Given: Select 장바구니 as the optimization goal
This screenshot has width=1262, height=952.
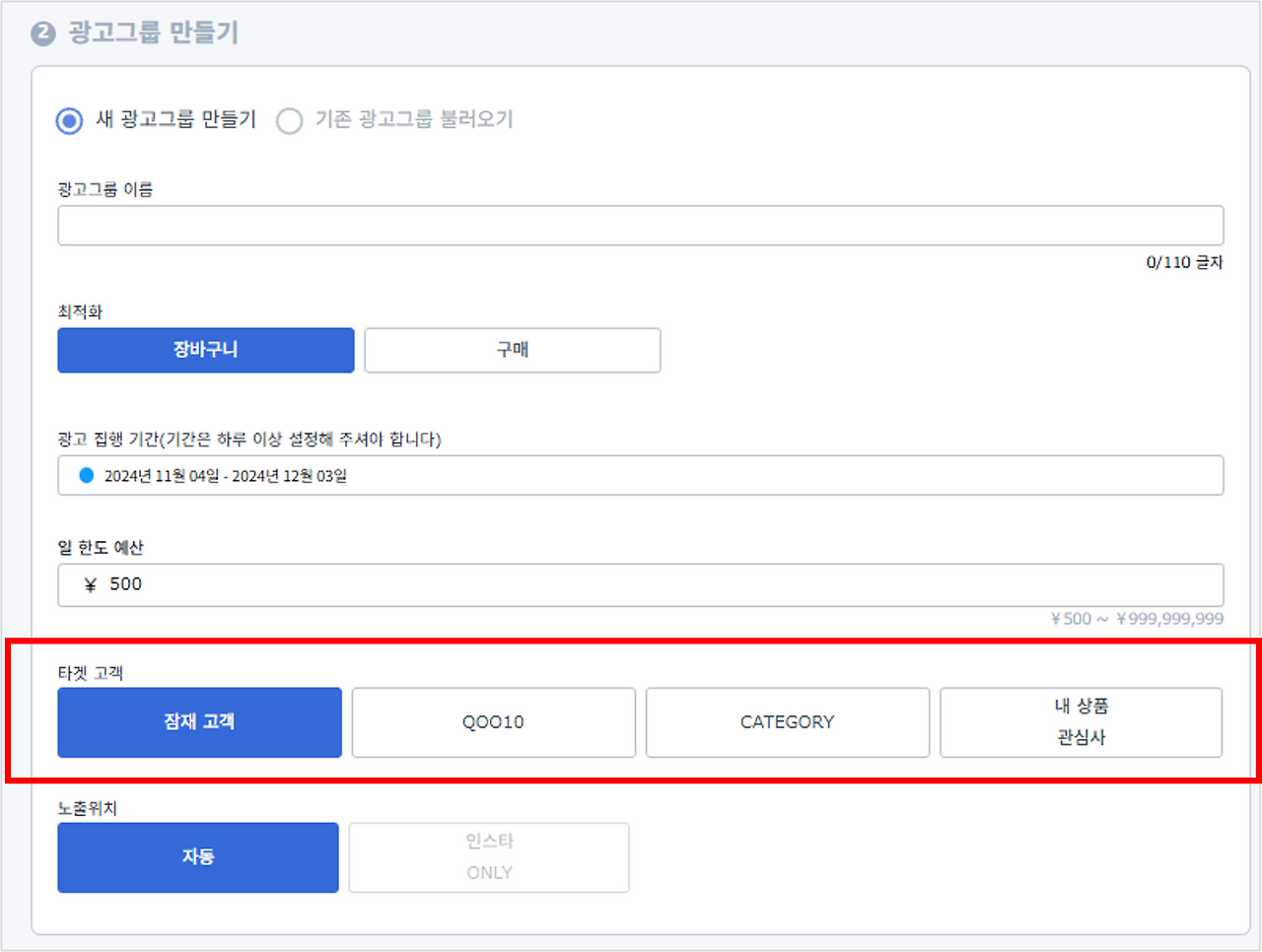Looking at the screenshot, I should tap(205, 350).
